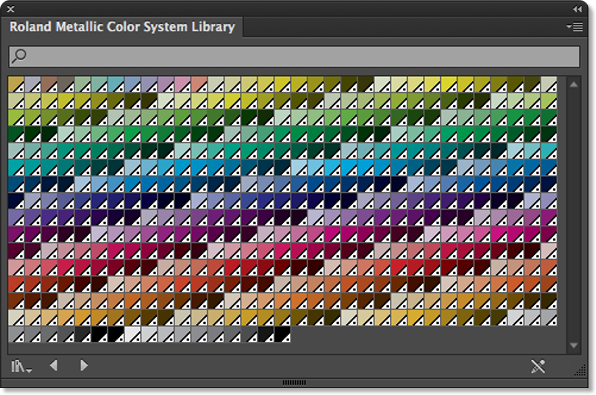The image size is (596, 395).
Task: Select the first gold swatch in the top row
Action: [x=16, y=84]
